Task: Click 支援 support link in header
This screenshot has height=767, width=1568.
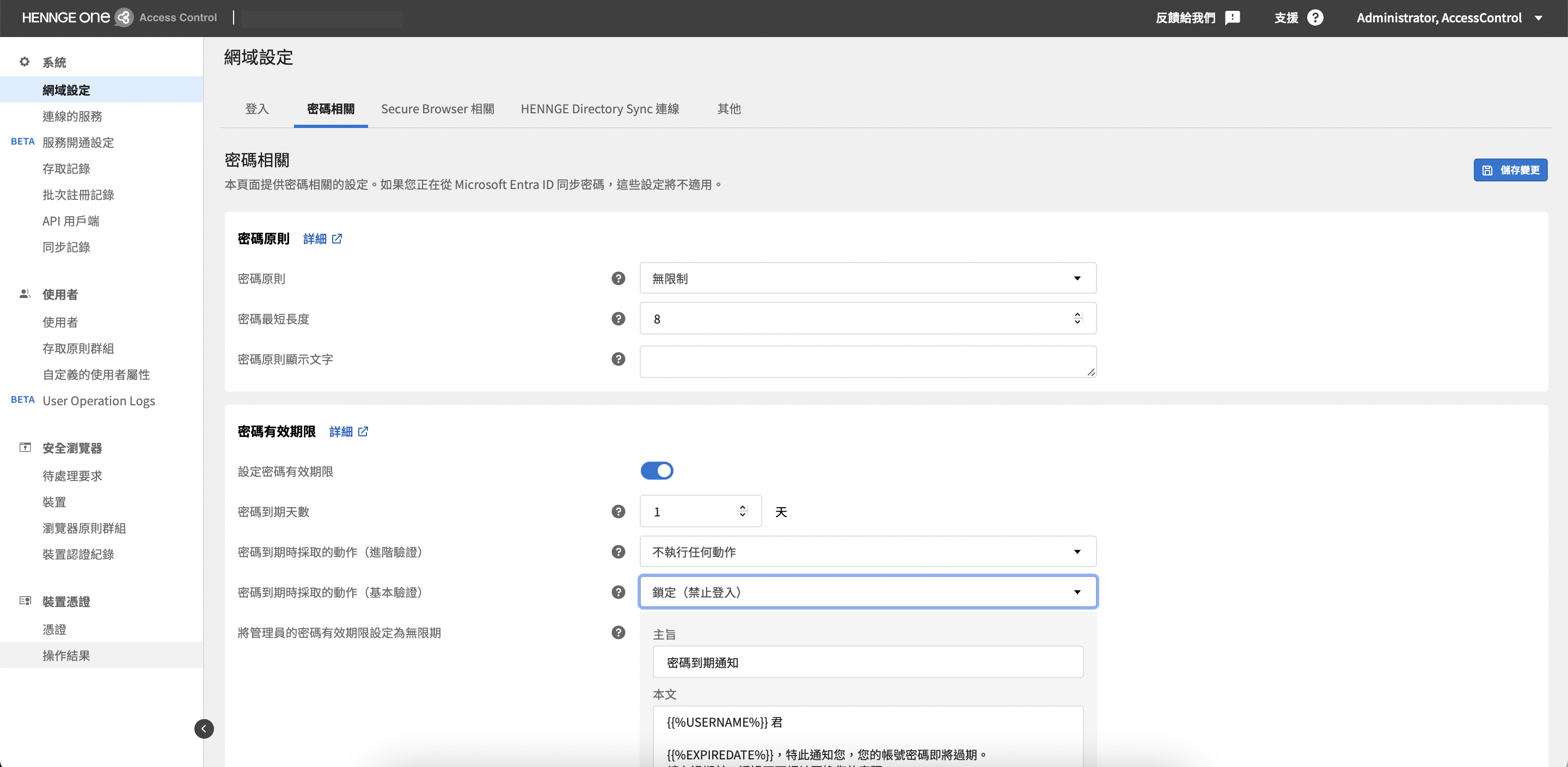Action: (x=1286, y=17)
